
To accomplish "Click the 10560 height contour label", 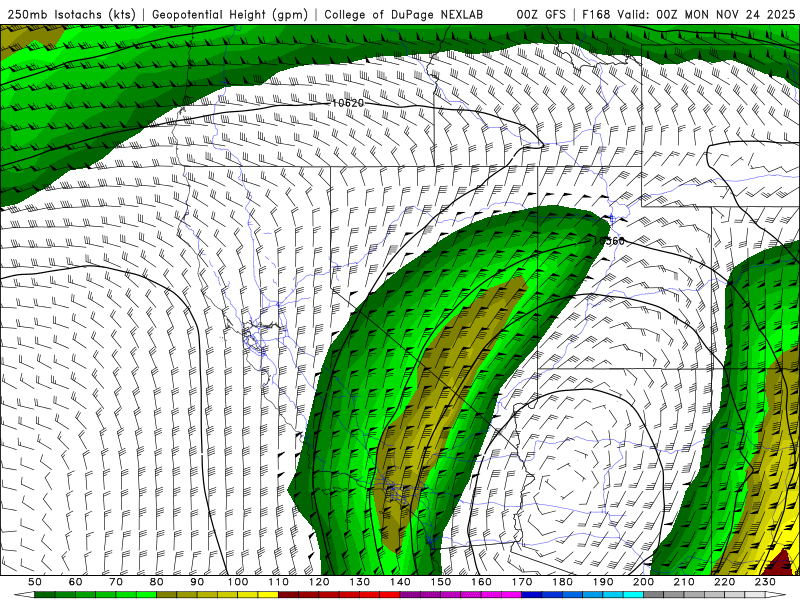I will (608, 241).
